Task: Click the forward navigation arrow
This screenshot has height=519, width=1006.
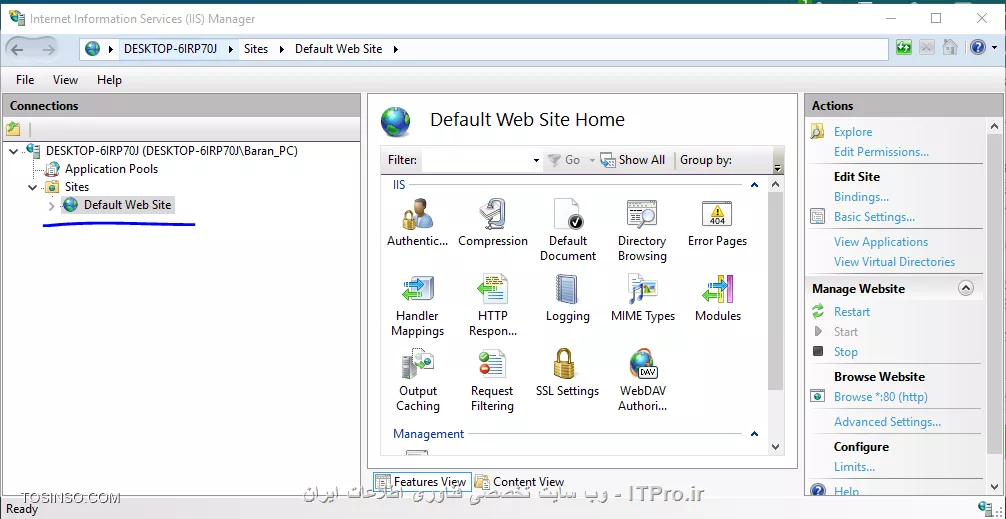Action: pyautogui.click(x=48, y=49)
